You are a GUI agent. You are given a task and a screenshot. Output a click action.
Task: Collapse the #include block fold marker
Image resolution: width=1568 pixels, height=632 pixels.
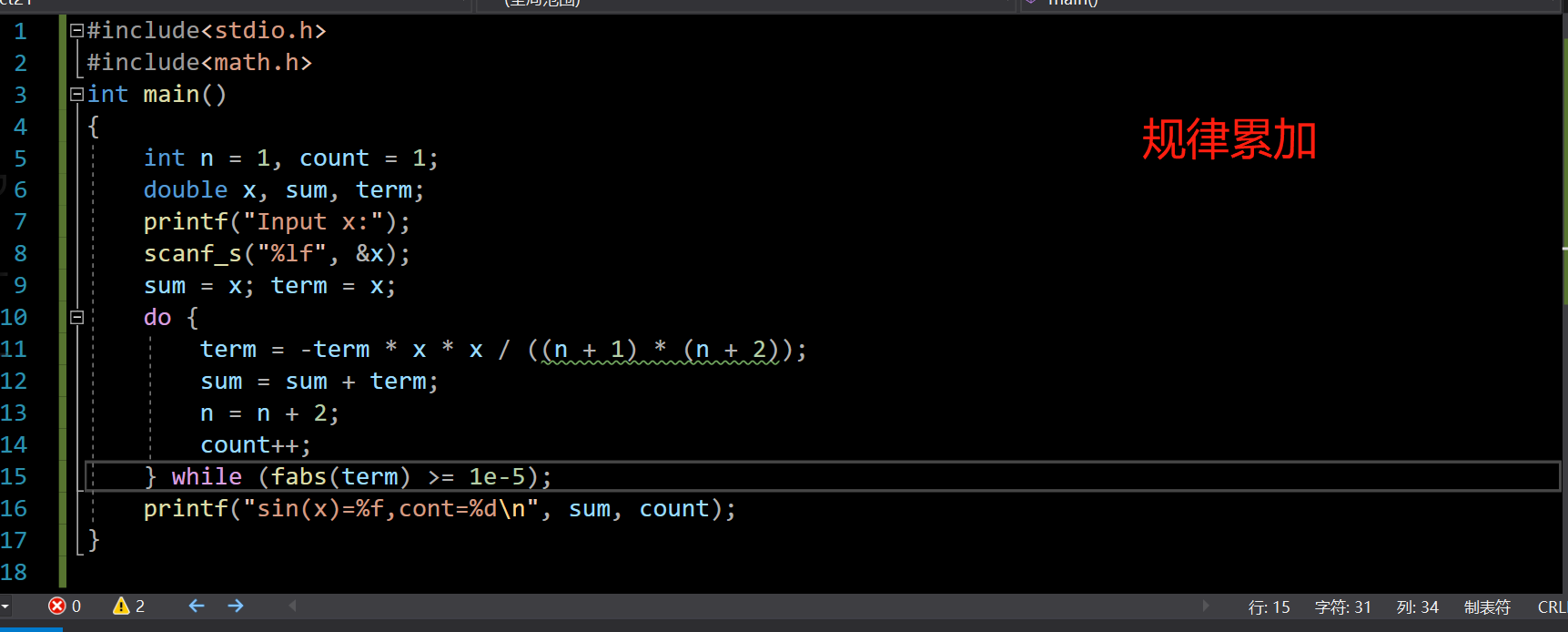coord(77,31)
